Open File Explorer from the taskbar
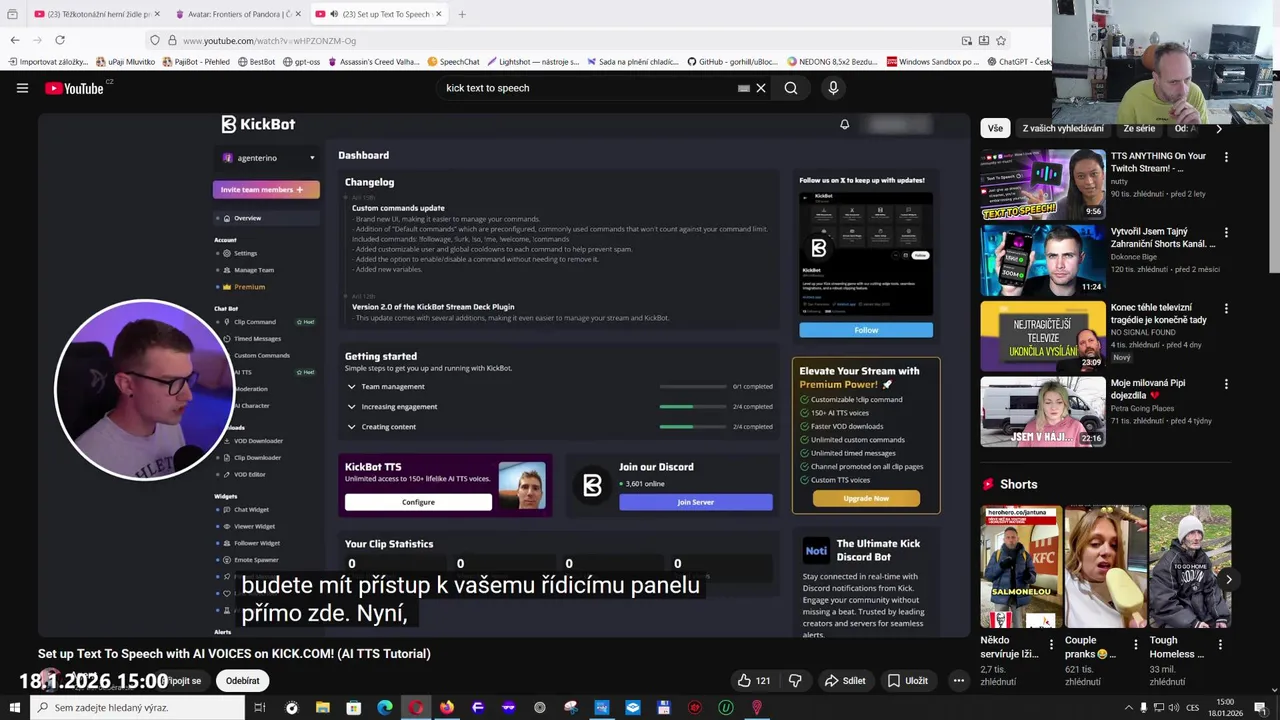The height and width of the screenshot is (720, 1280). (x=322, y=708)
